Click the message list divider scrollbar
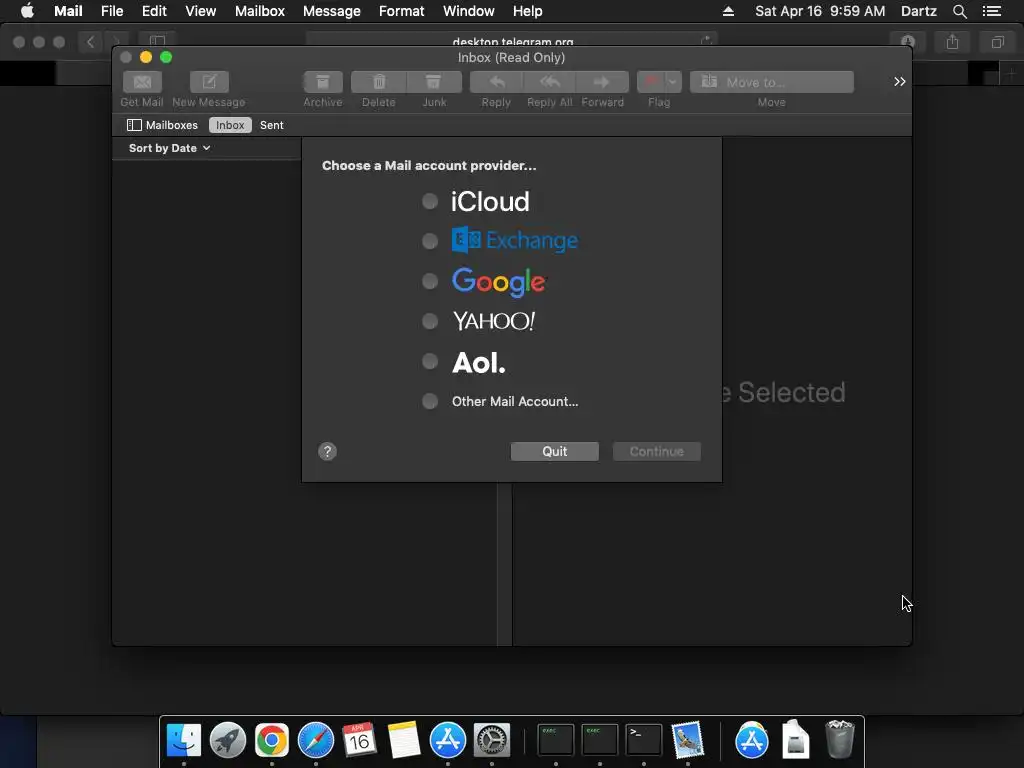The height and width of the screenshot is (768, 1024). [x=504, y=564]
